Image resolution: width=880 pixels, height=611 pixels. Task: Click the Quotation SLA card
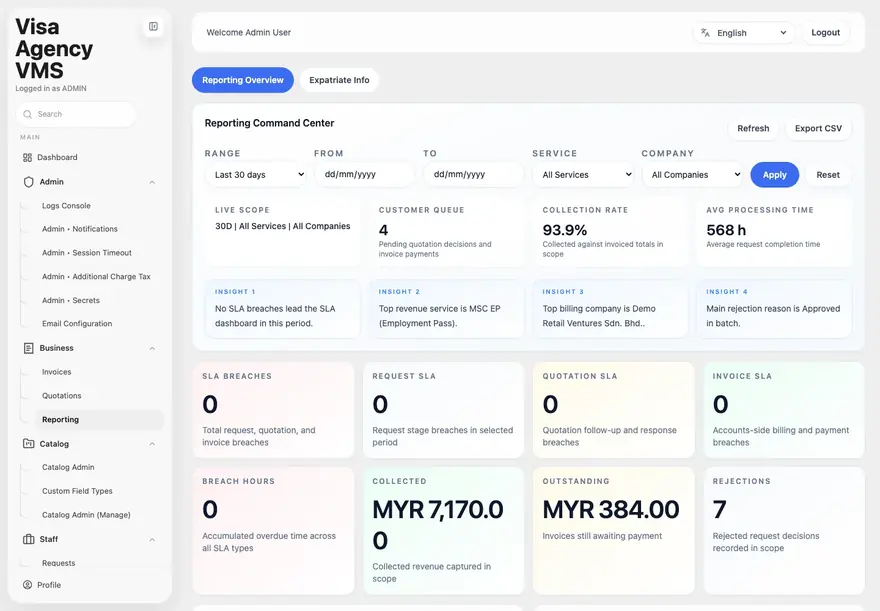point(613,410)
